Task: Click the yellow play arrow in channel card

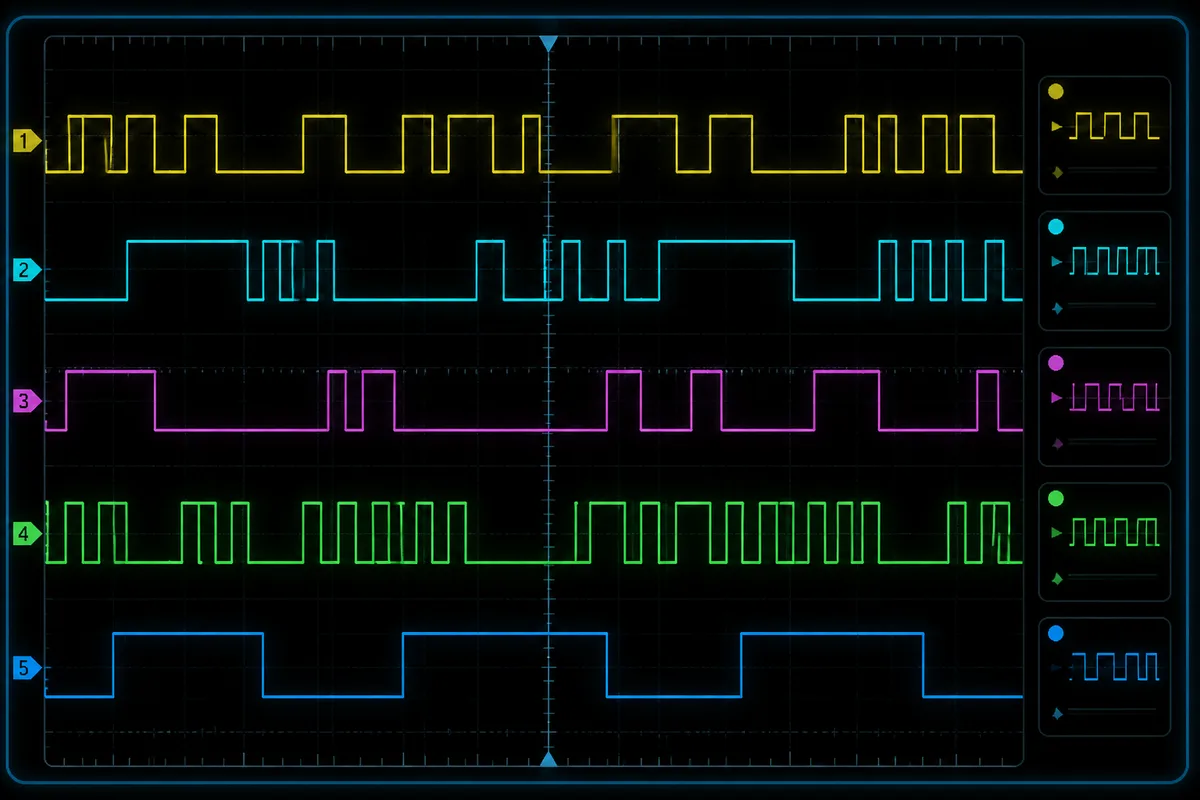Action: (1057, 127)
